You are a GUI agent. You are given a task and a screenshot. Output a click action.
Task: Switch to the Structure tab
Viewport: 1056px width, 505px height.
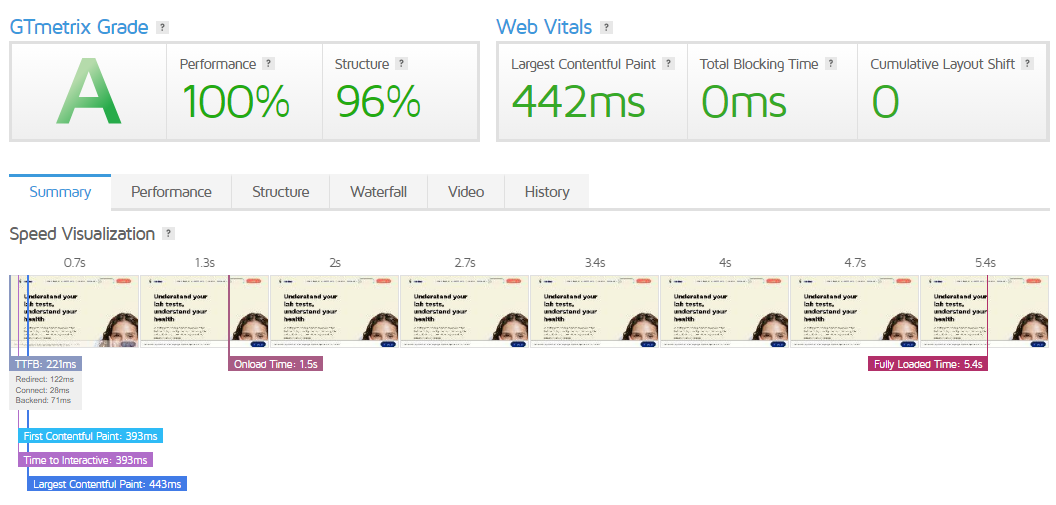281,192
